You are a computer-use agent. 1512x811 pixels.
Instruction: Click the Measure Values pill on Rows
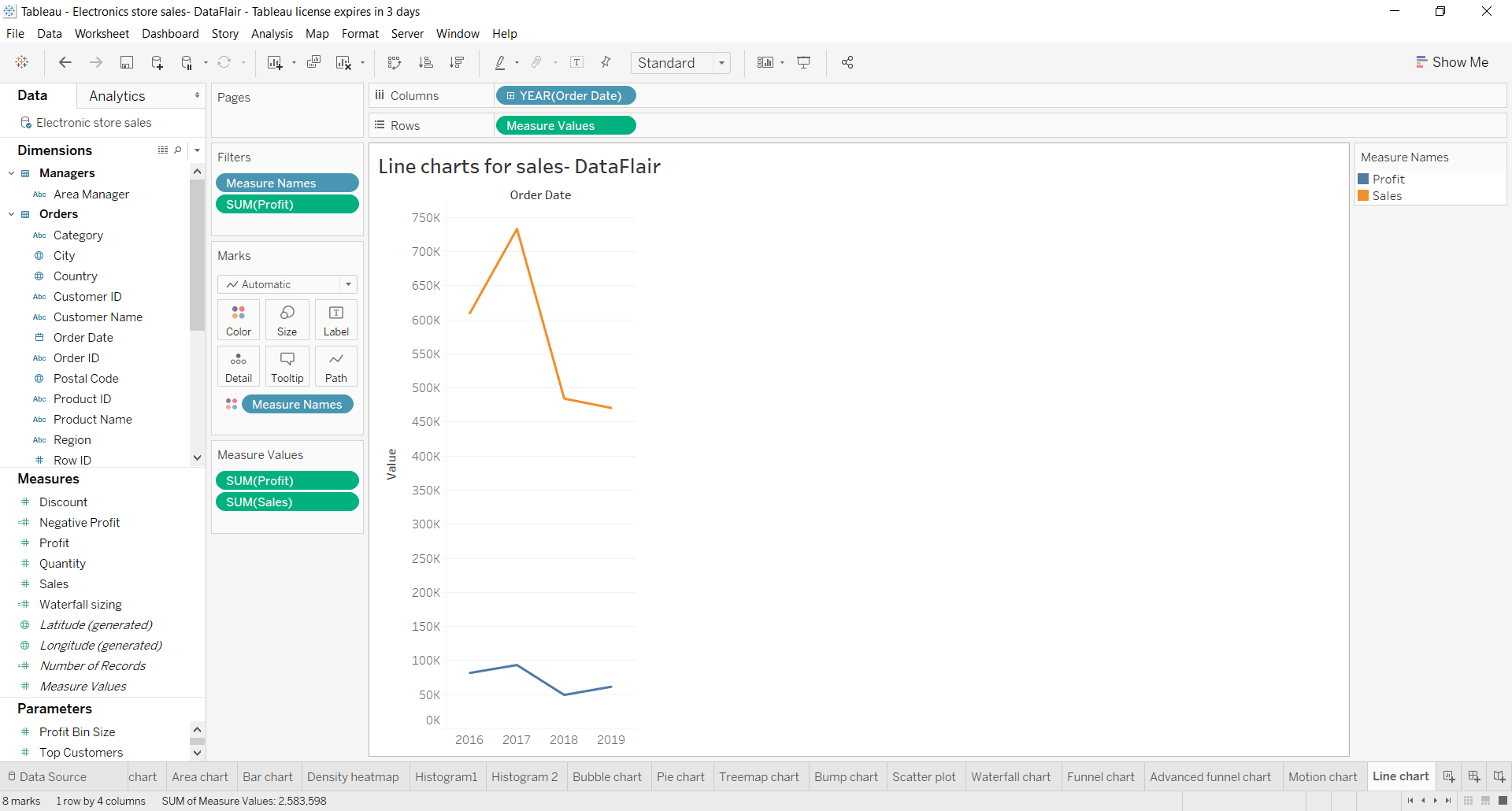[565, 126]
